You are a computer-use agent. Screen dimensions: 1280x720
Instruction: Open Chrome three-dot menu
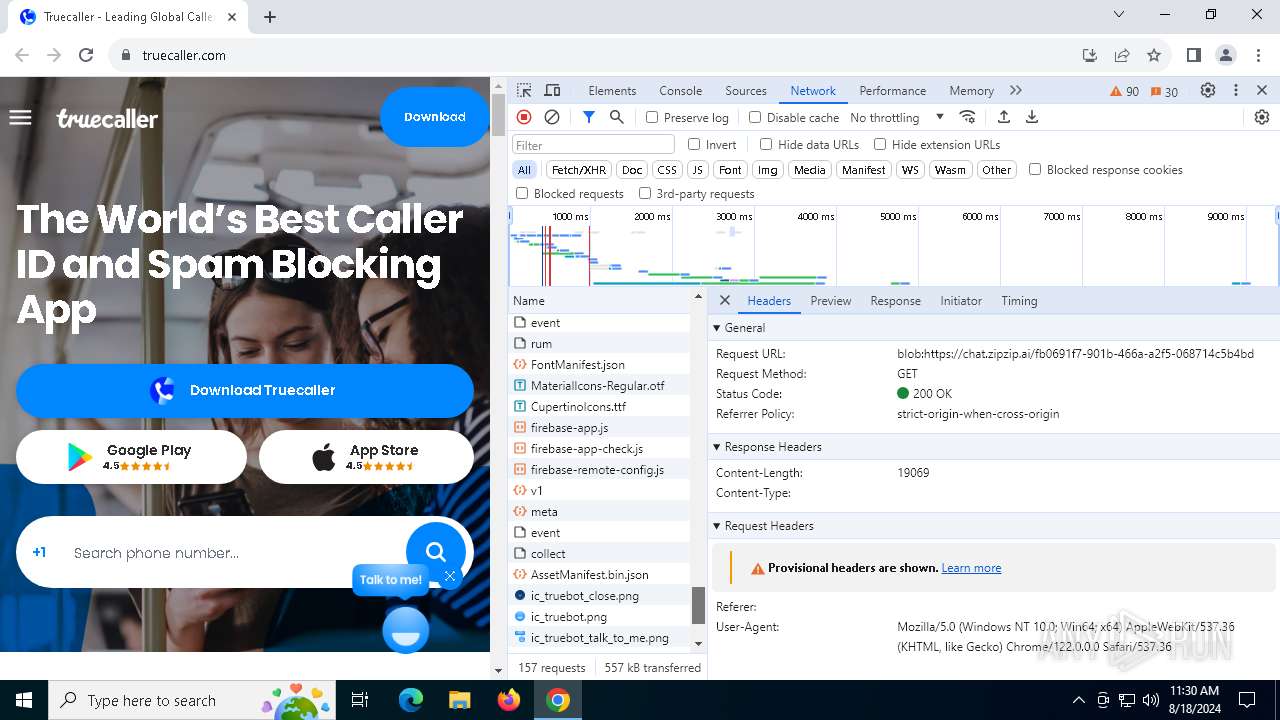(x=1258, y=55)
